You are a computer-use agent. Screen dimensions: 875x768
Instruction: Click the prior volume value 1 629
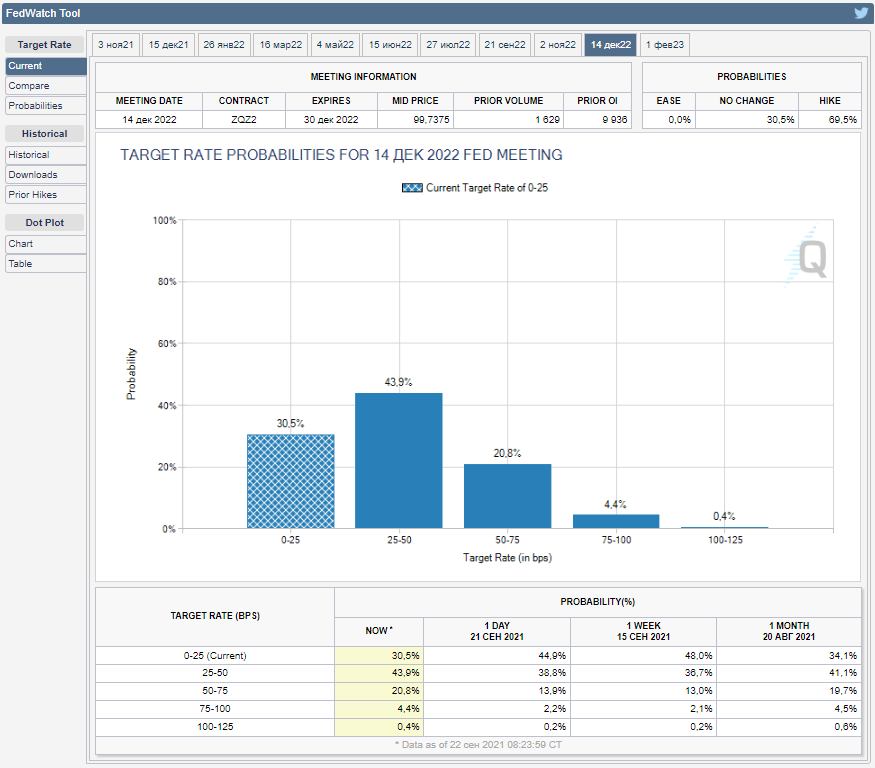547,119
